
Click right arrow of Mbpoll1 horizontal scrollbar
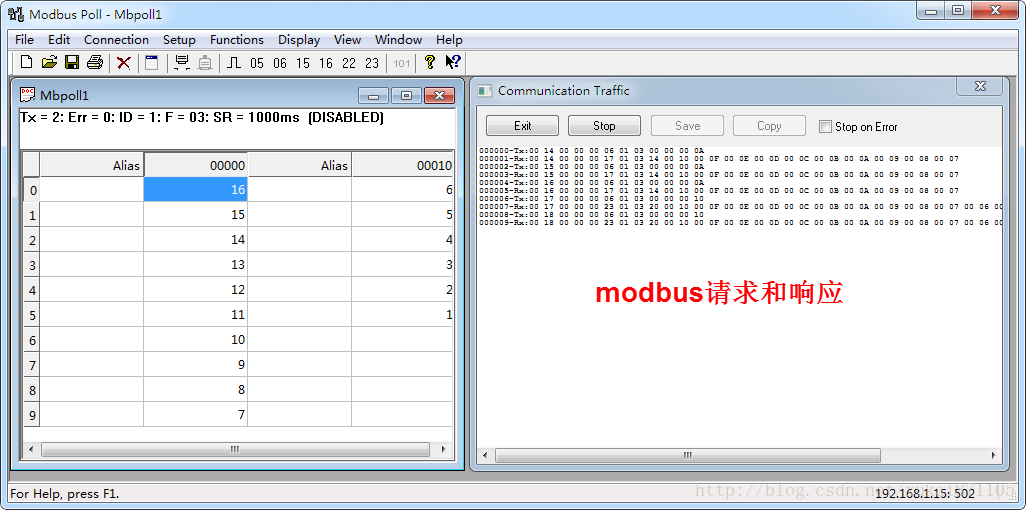[444, 450]
